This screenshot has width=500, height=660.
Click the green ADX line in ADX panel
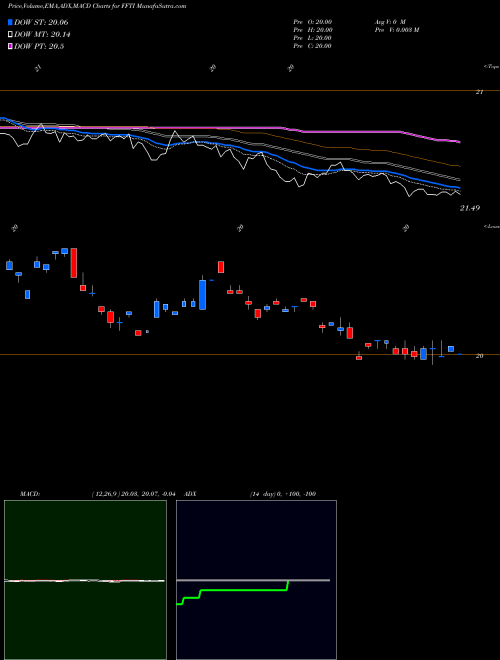pos(244,590)
